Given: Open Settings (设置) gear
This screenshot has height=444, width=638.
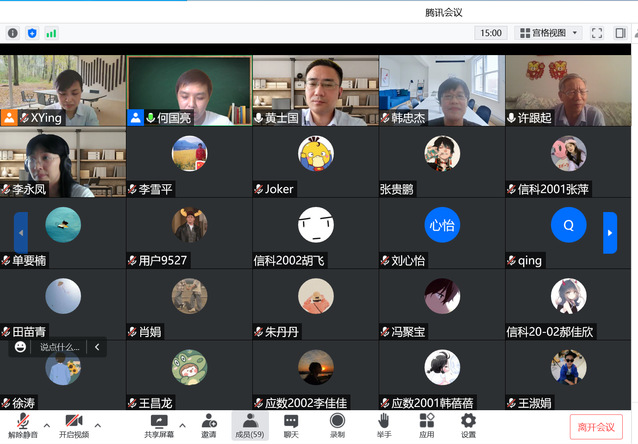Looking at the screenshot, I should 468,425.
